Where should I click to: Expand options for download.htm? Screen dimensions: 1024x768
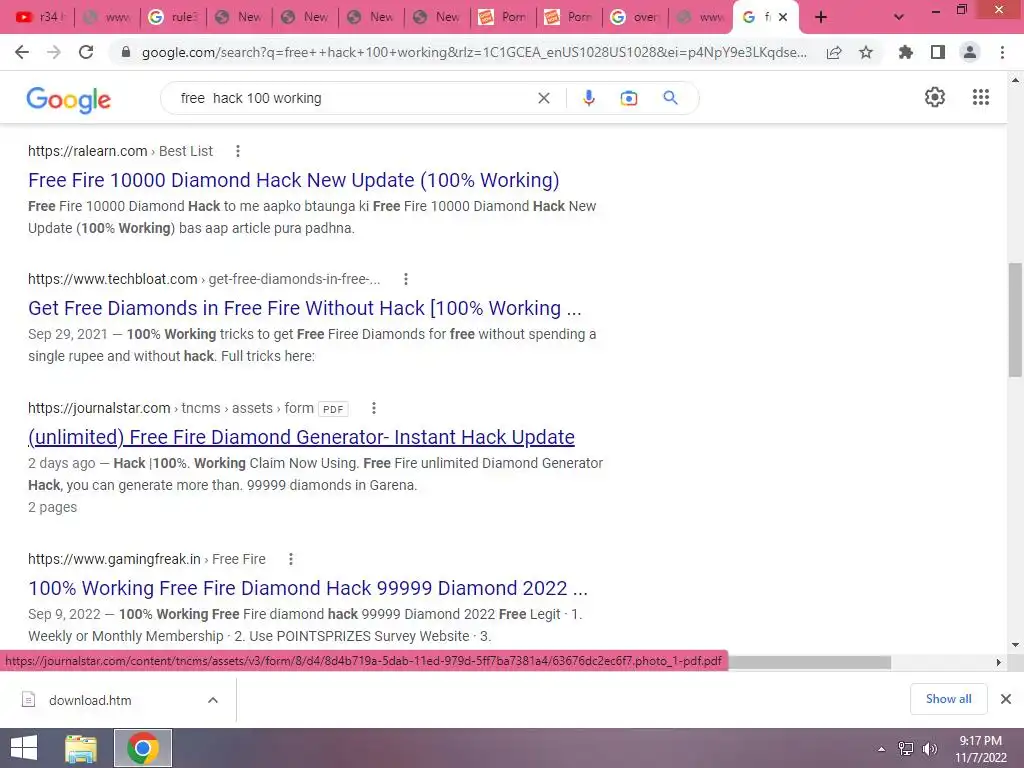pos(212,700)
